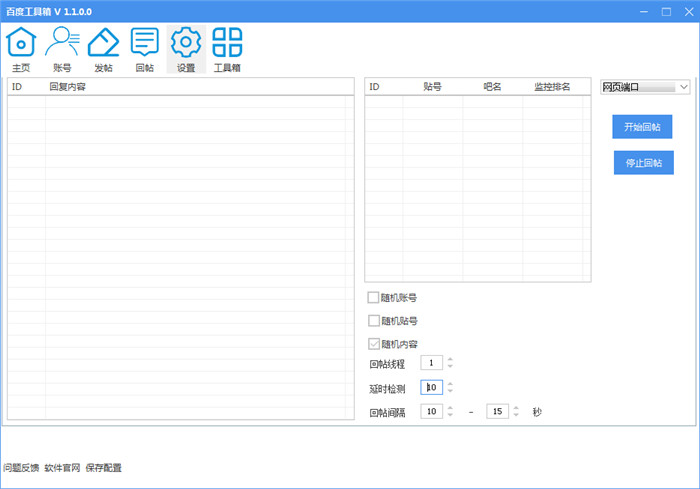Image resolution: width=700 pixels, height=489 pixels.
Task: Click the 回复内容 column header
Action: coord(67,87)
